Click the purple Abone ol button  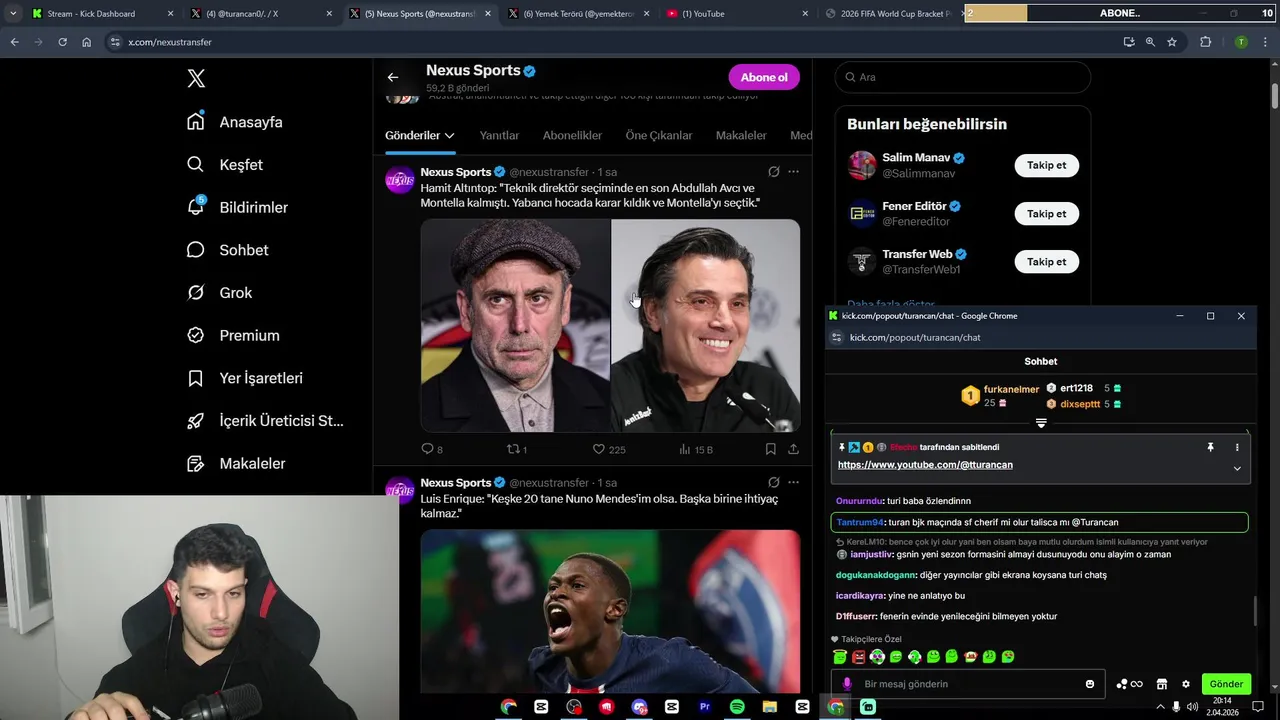(764, 77)
